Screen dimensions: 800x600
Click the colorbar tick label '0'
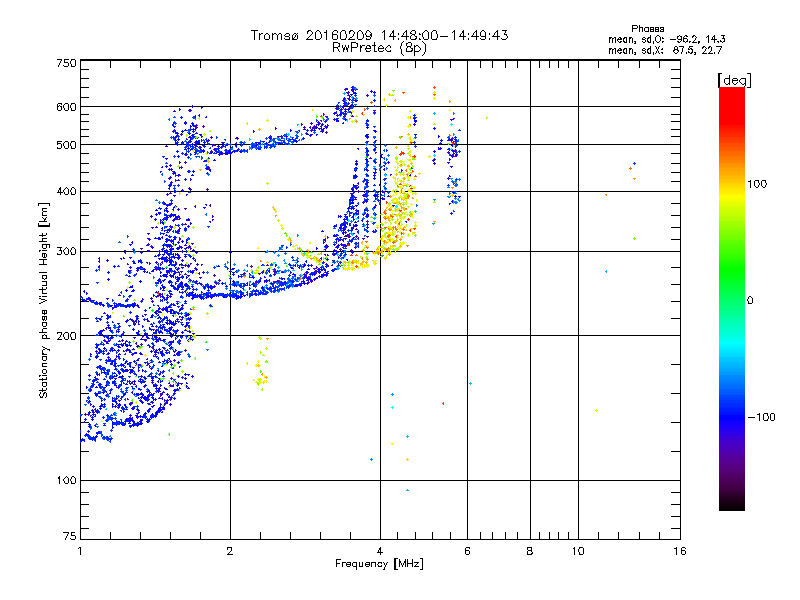(x=749, y=301)
